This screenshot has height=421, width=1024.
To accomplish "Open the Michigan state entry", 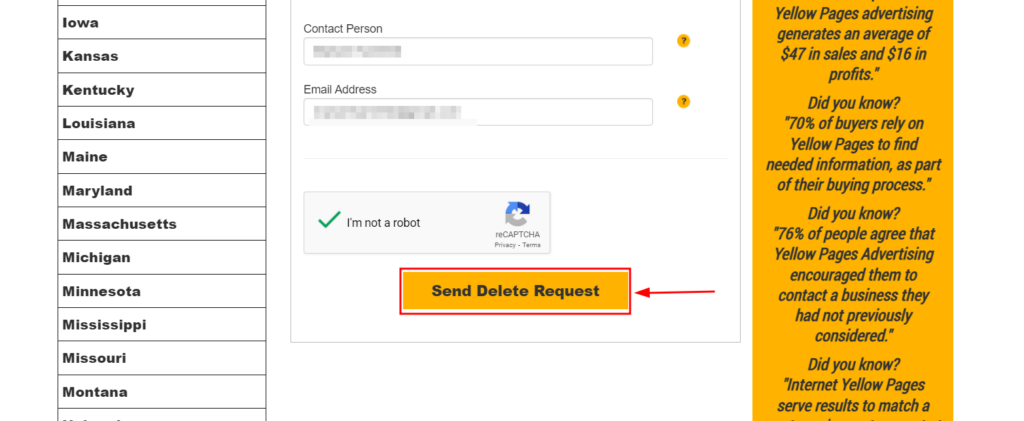I will (162, 258).
